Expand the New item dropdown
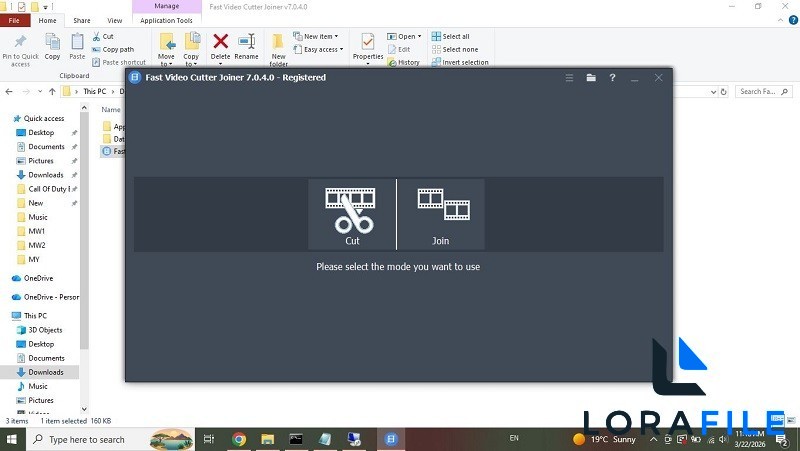The image size is (800, 451). (315, 36)
